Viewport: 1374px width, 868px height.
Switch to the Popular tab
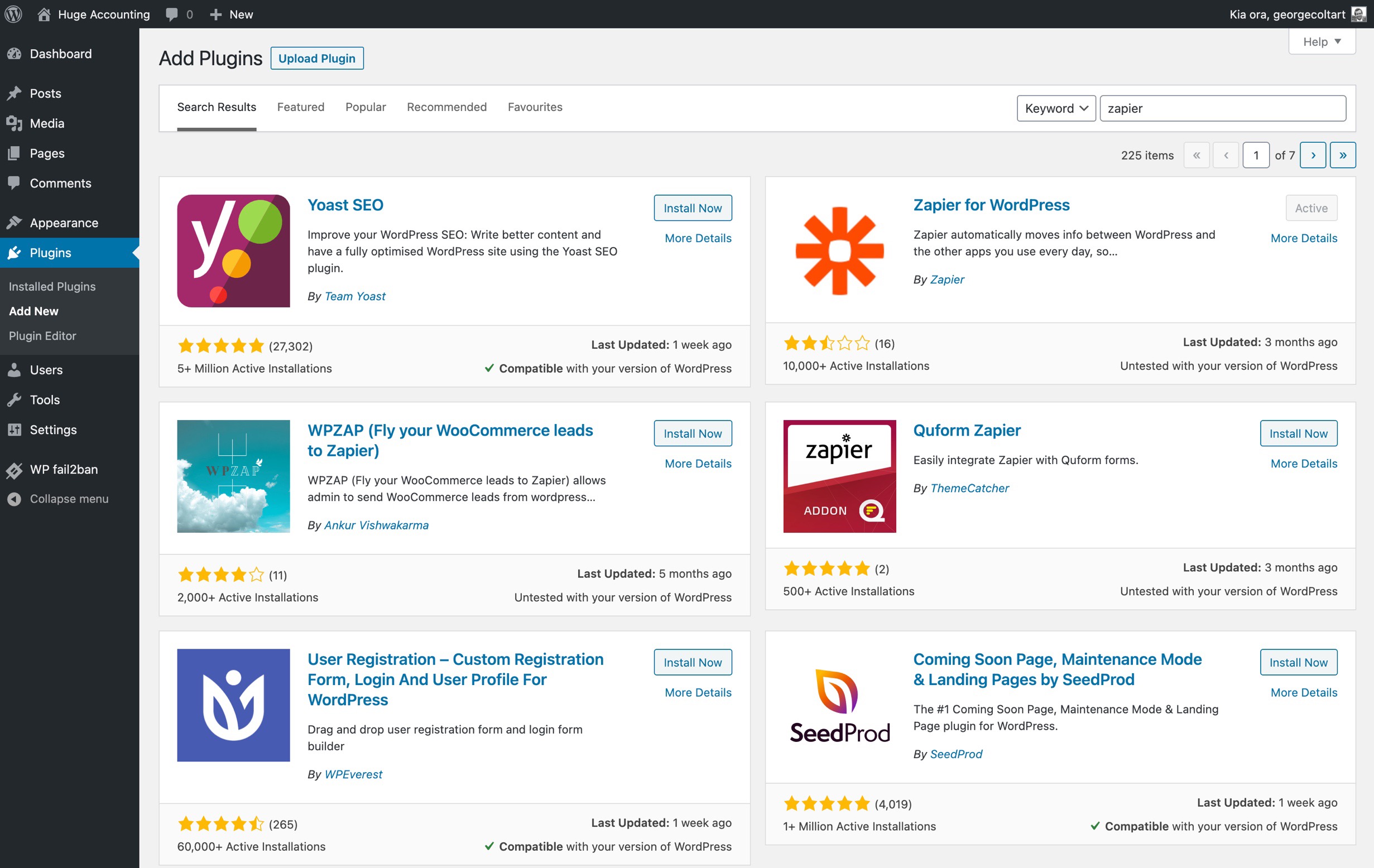click(x=366, y=107)
